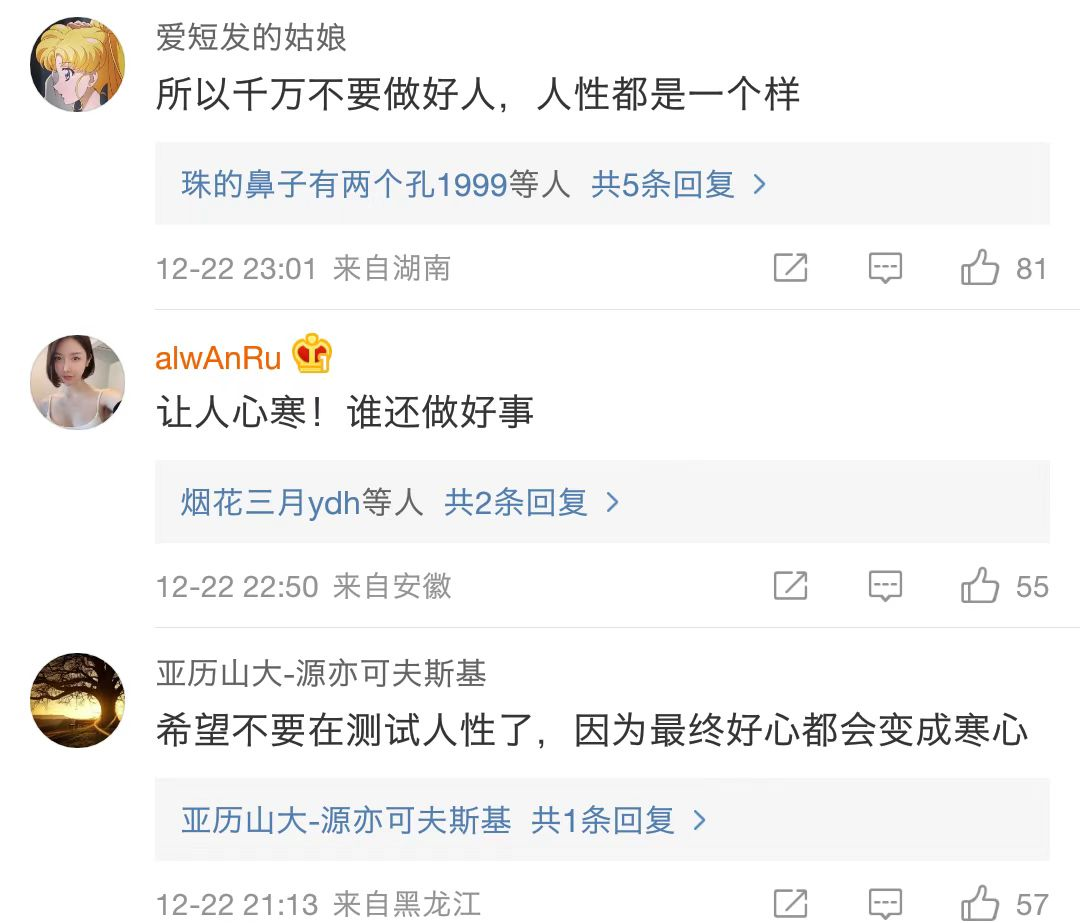
Task: Tap reply bubble icon on 亚历山大's comment
Action: (885, 902)
